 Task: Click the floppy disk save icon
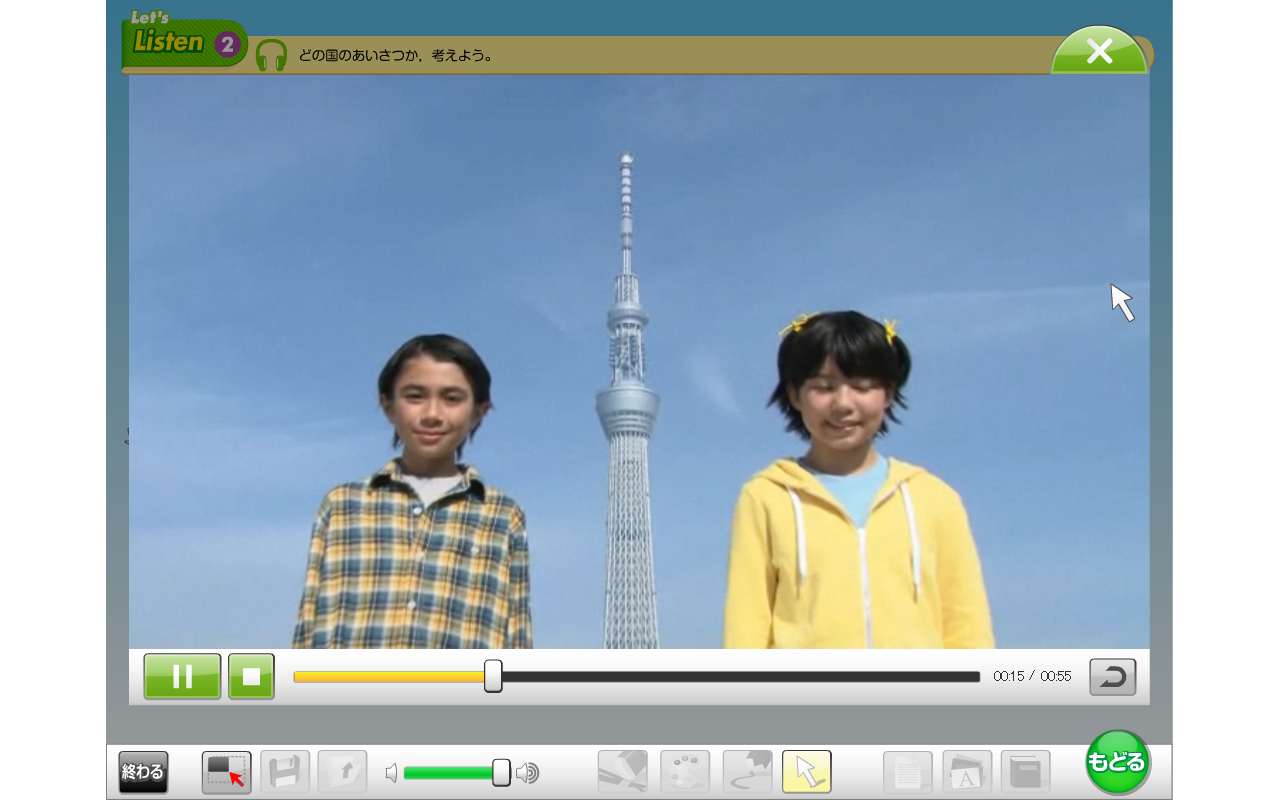pos(285,772)
